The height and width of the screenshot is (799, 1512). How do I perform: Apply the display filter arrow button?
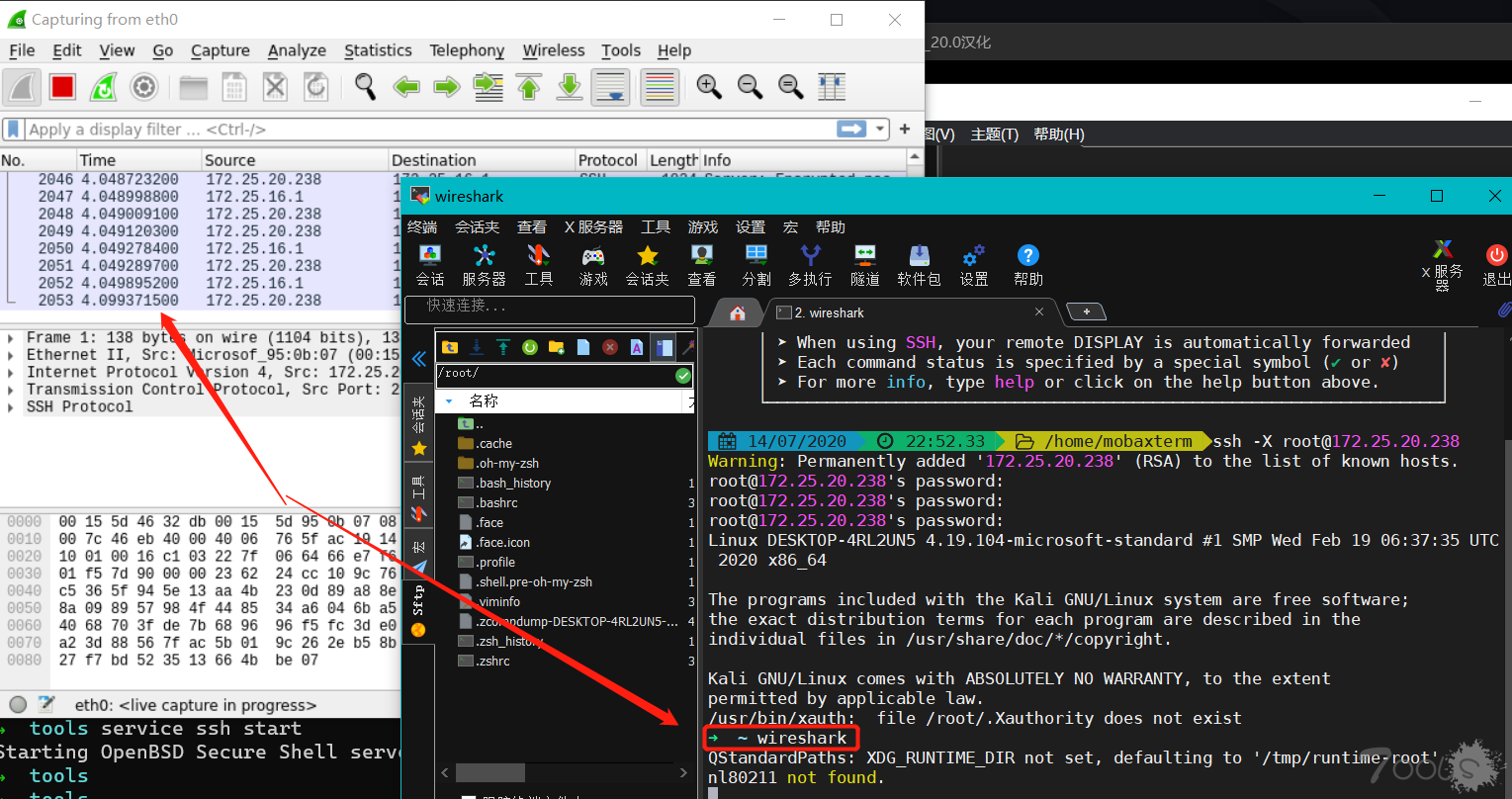point(850,129)
